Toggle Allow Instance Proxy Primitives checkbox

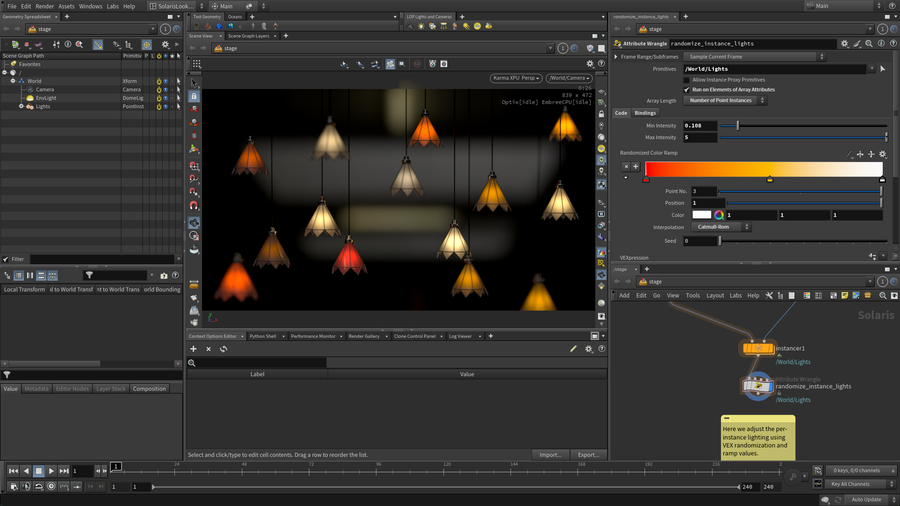(686, 80)
